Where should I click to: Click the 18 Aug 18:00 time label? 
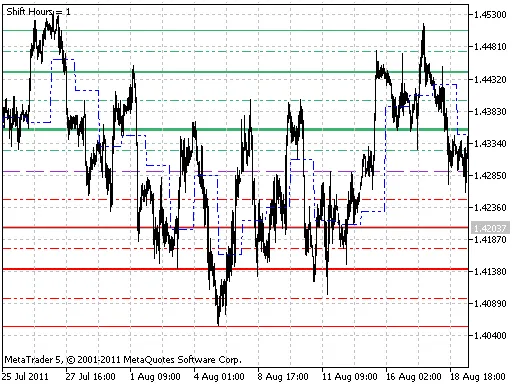[478, 377]
